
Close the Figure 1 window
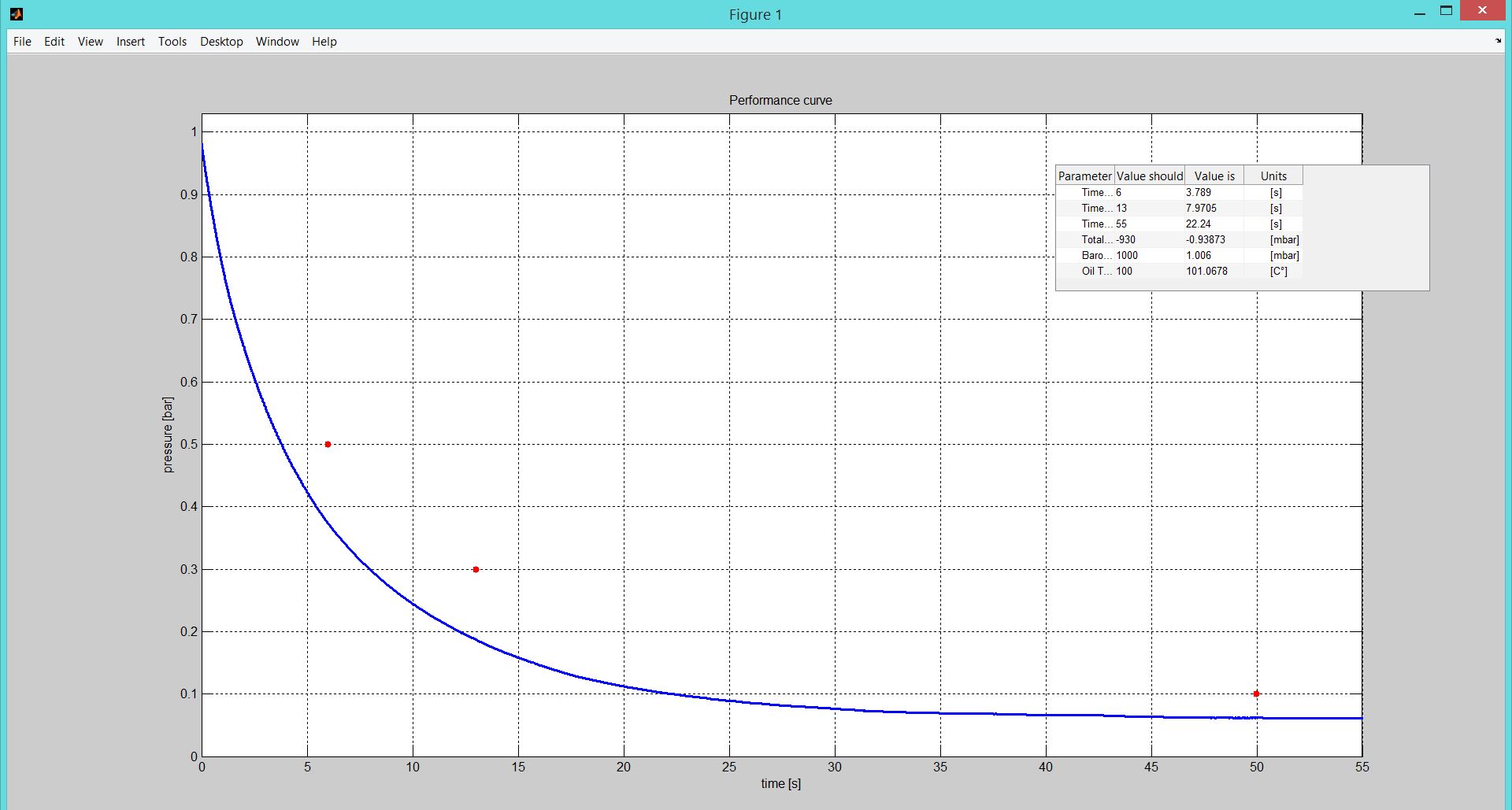coord(1483,12)
